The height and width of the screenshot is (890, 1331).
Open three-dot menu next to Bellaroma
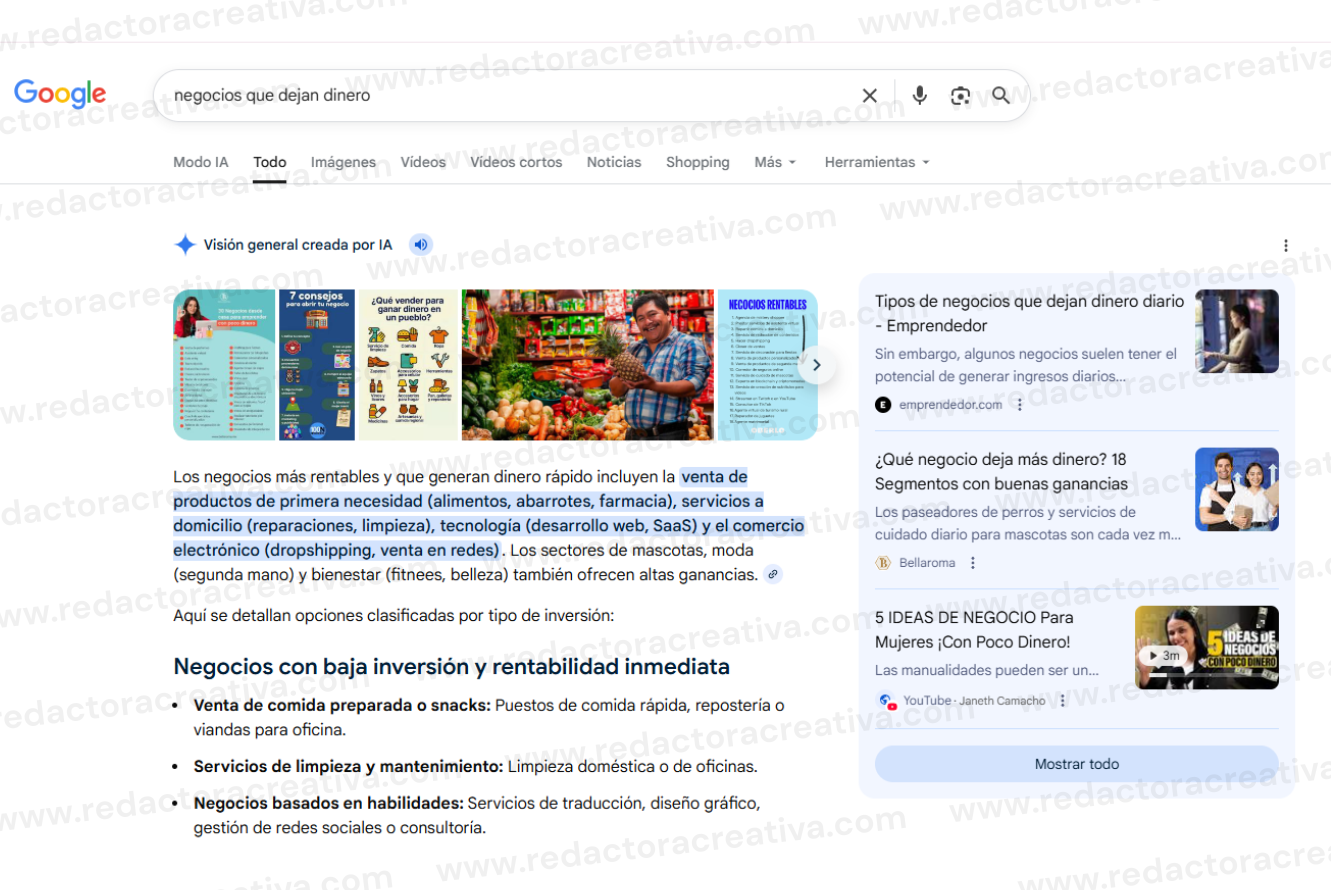(x=973, y=563)
